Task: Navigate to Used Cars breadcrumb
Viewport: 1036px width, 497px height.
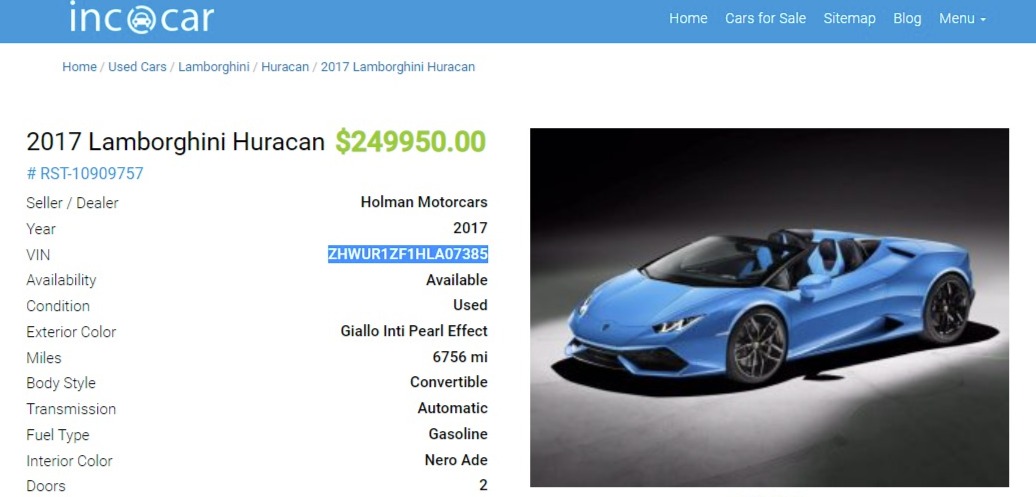Action: (137, 67)
